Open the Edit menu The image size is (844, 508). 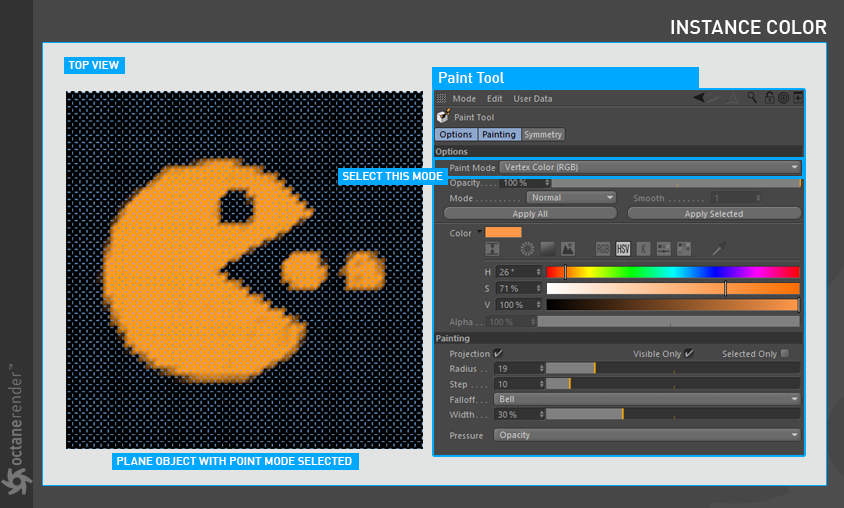point(494,98)
